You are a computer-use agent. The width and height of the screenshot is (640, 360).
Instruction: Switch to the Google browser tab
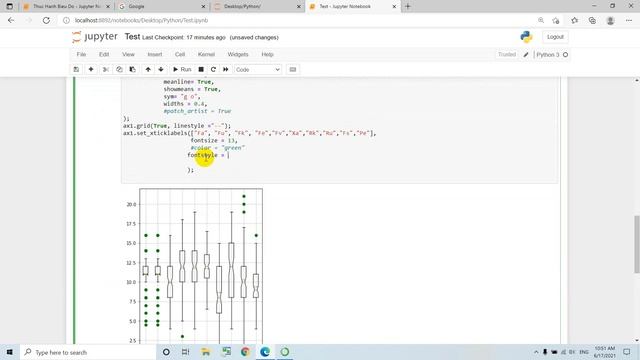coord(161,7)
